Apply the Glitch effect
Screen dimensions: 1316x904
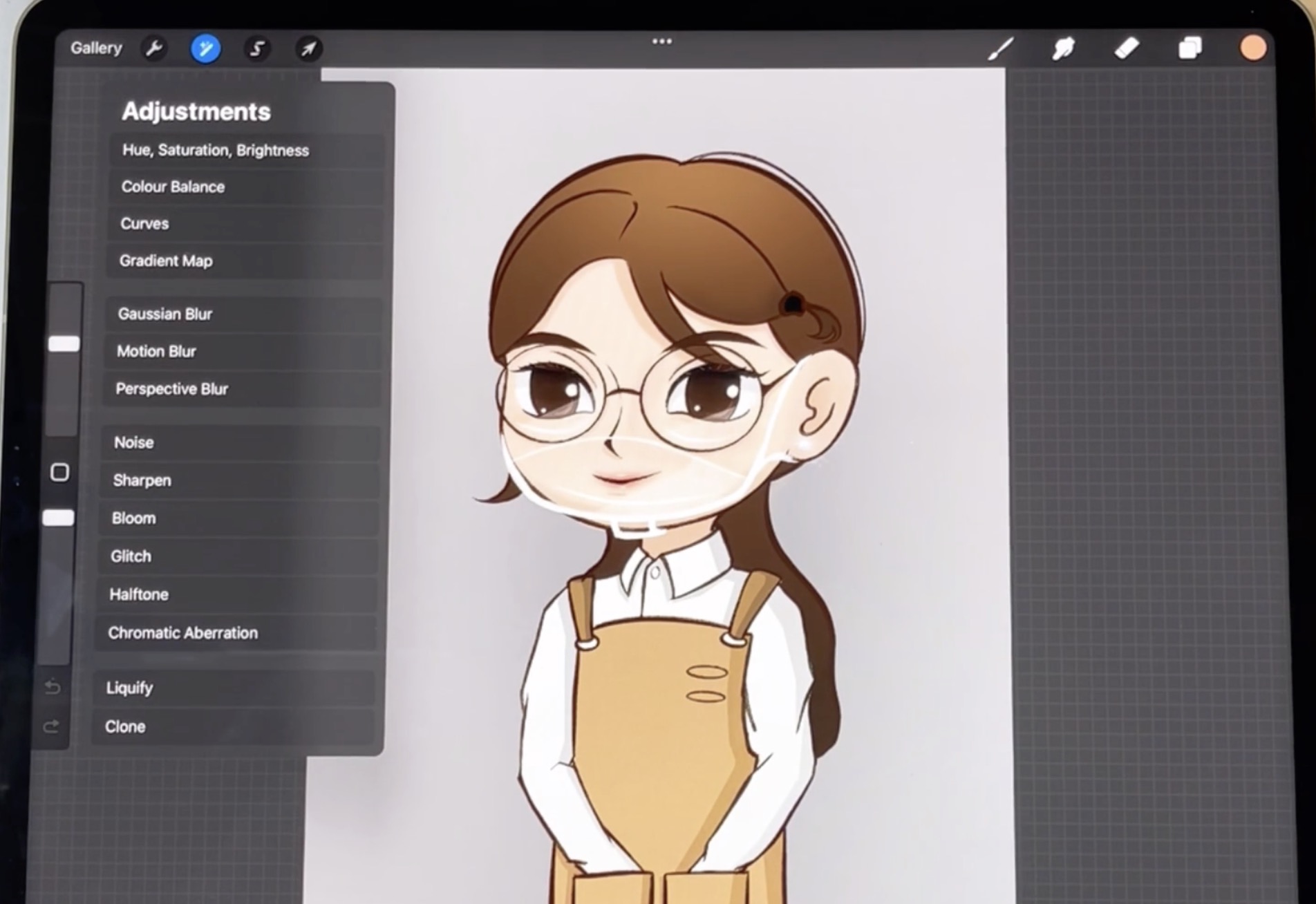coord(237,556)
